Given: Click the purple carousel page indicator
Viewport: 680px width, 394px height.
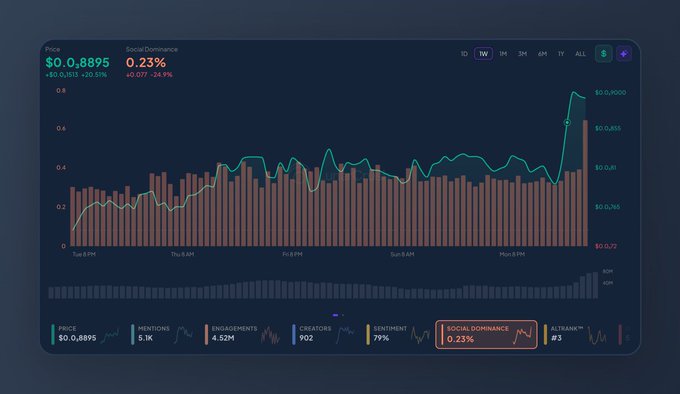Looking at the screenshot, I should click(335, 315).
